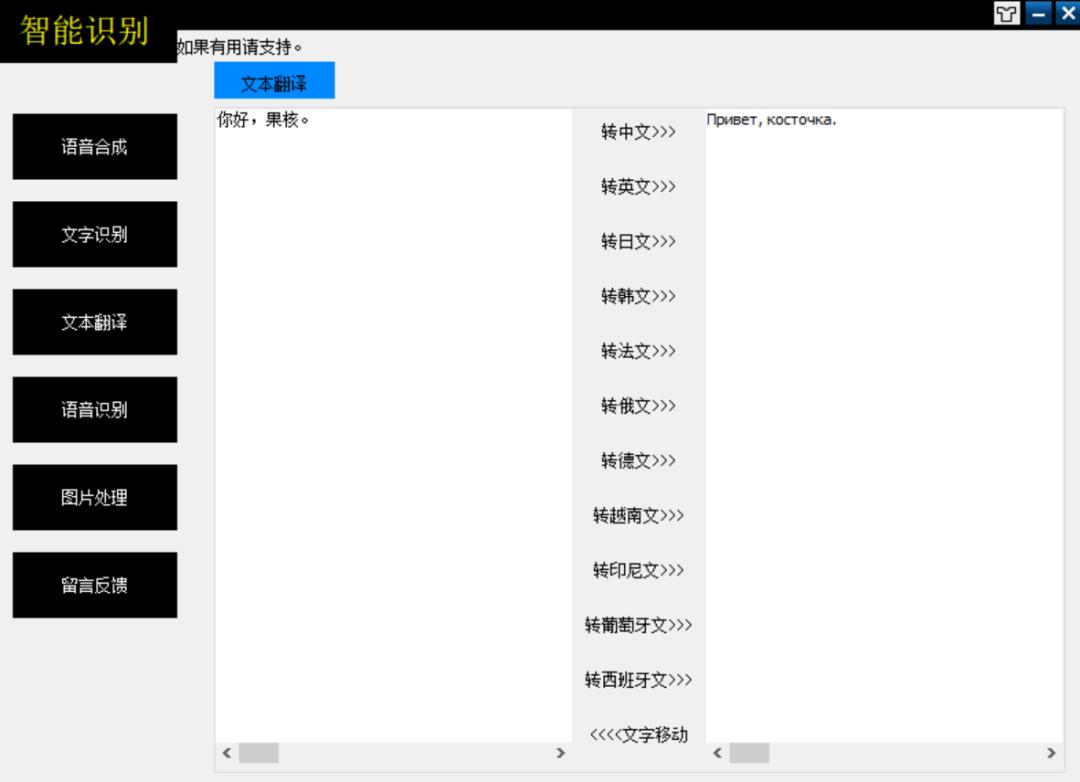Open the 留言反馈 feedback section
Viewport: 1080px width, 782px height.
(94, 585)
